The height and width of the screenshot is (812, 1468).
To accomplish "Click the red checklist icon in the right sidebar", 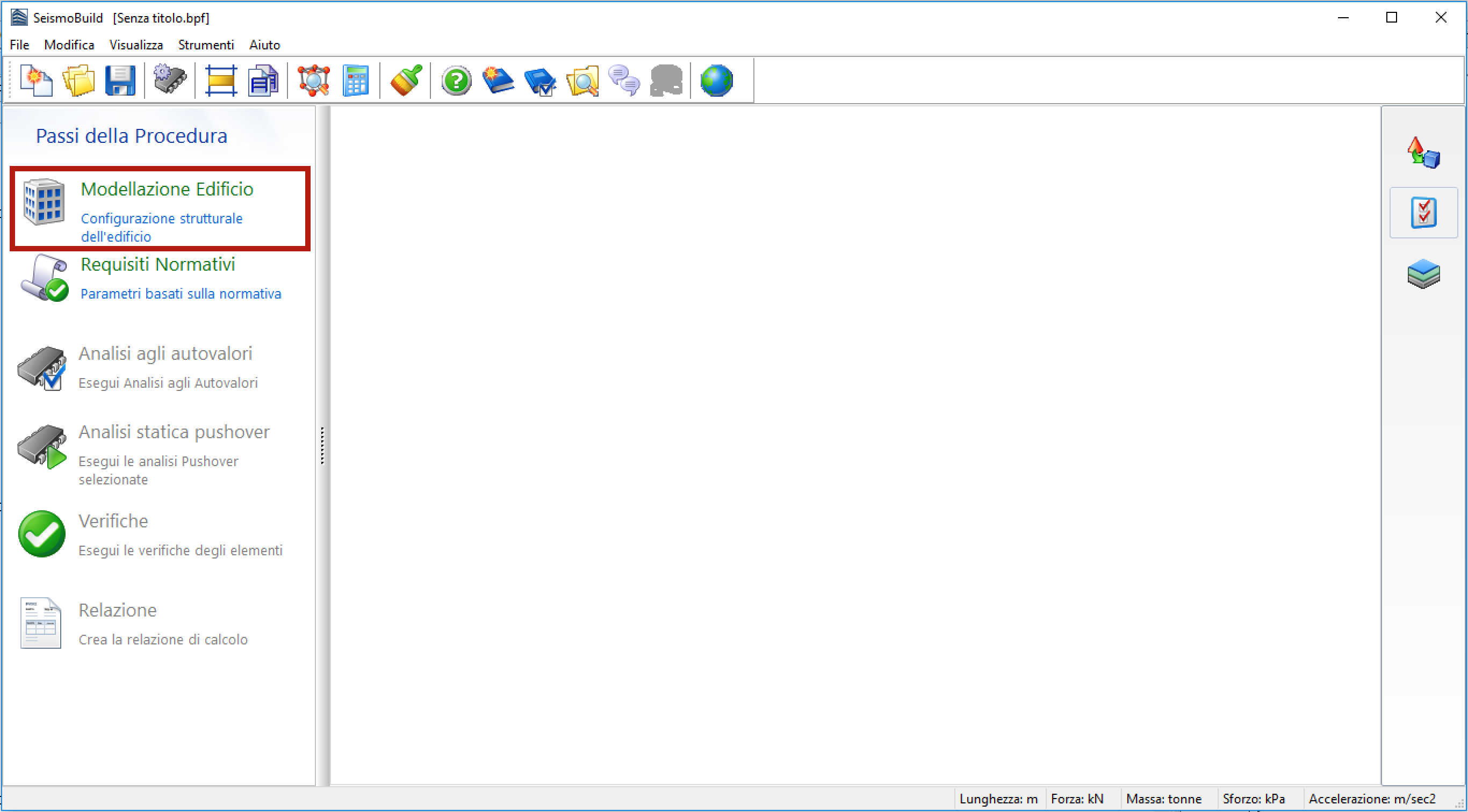I will pyautogui.click(x=1423, y=212).
